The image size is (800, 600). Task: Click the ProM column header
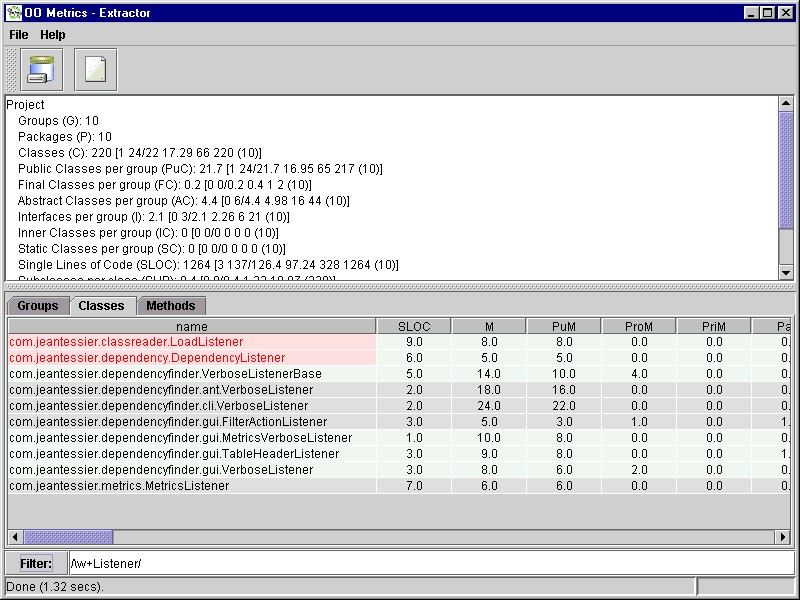639,327
